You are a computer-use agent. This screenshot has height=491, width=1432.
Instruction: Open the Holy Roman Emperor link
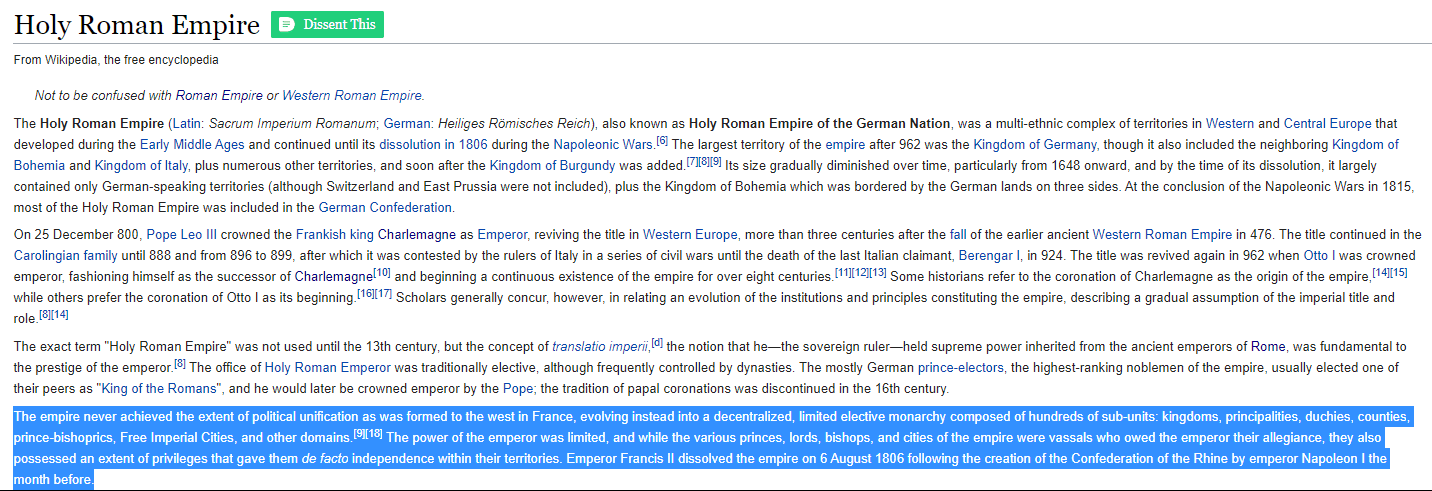[326, 368]
